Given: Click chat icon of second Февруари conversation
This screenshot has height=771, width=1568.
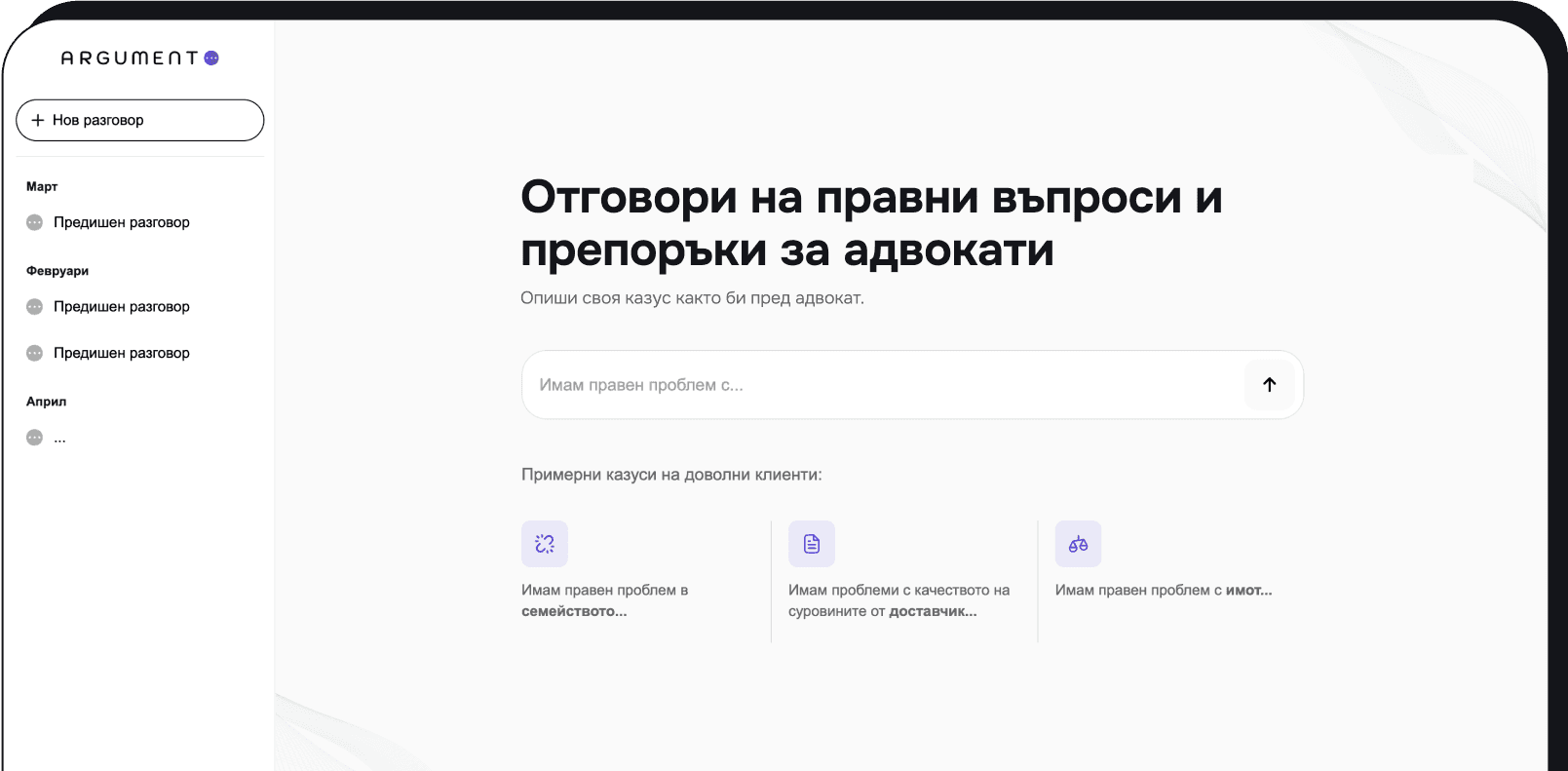Looking at the screenshot, I should pos(35,353).
